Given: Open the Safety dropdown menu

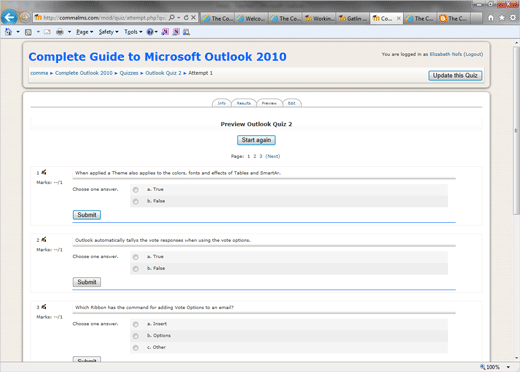Looking at the screenshot, I should (x=108, y=32).
